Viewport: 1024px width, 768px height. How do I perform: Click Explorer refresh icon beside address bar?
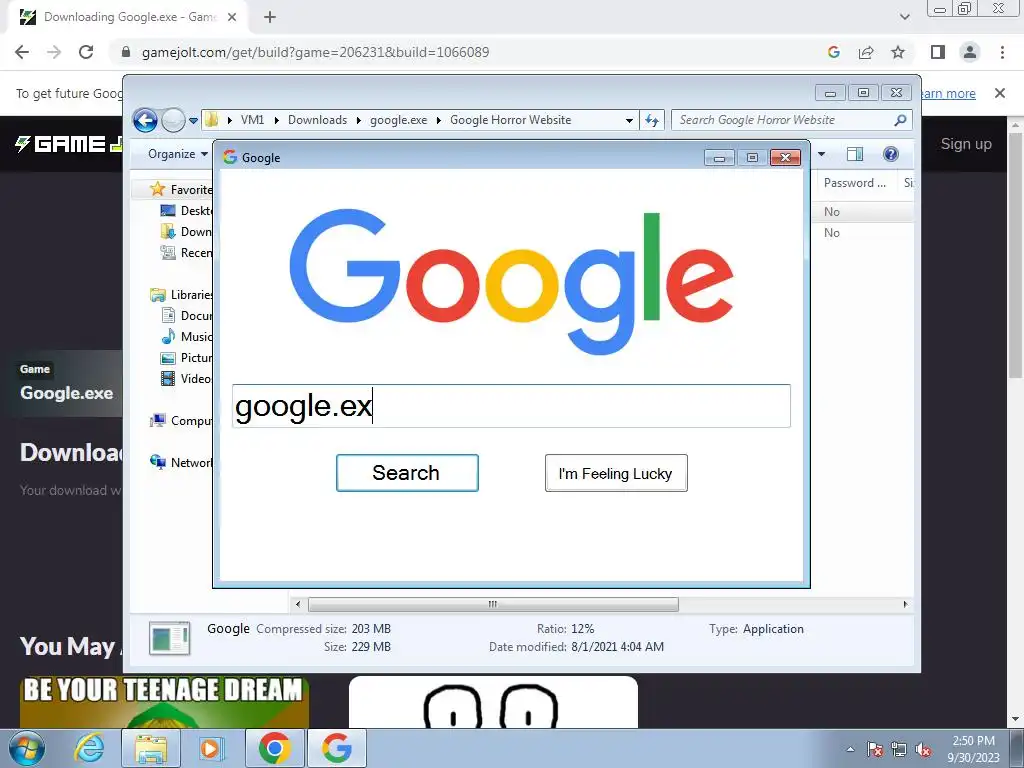pyautogui.click(x=652, y=120)
